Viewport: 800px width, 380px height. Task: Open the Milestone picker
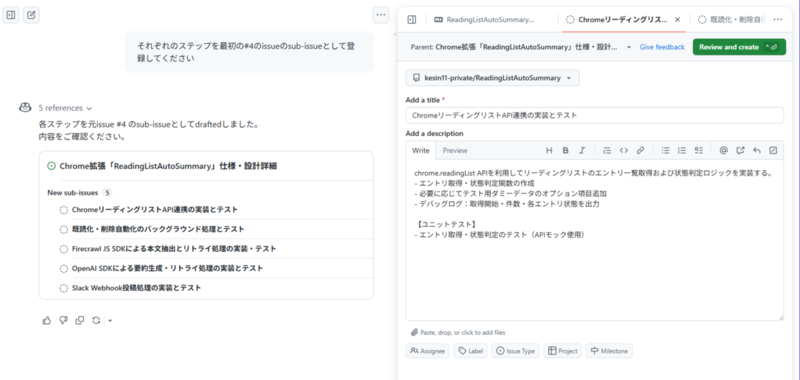610,351
